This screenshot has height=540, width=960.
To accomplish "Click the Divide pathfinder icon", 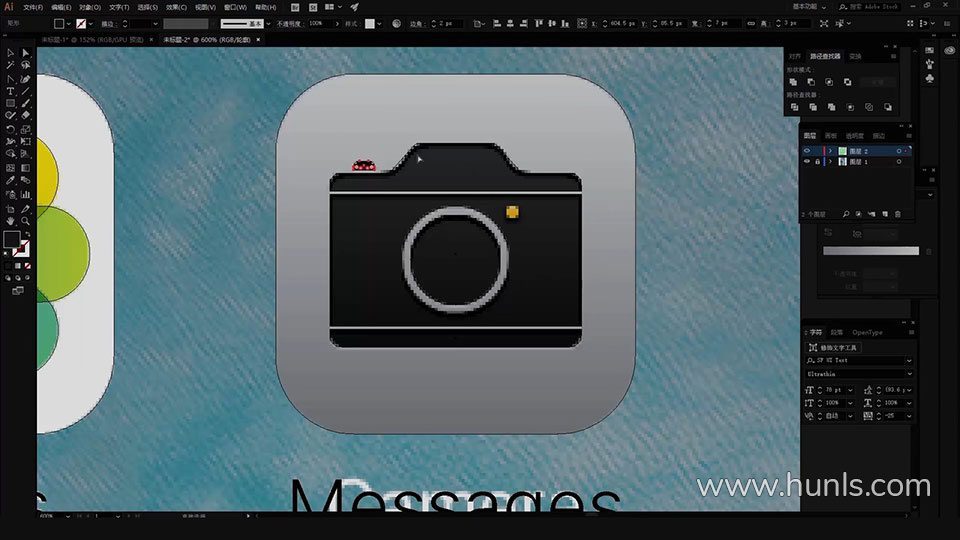I will 794,107.
